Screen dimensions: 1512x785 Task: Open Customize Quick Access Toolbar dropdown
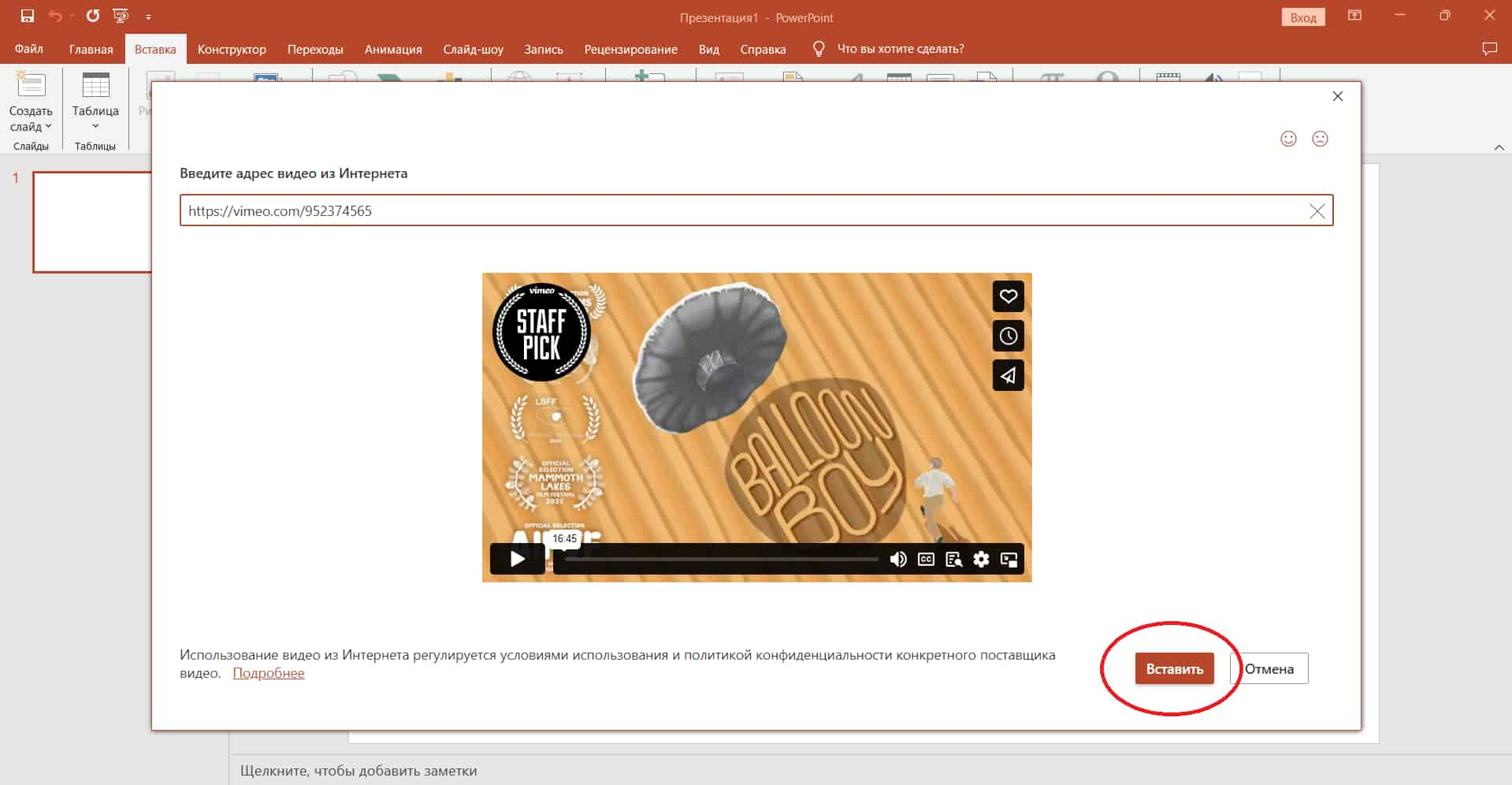click(148, 17)
